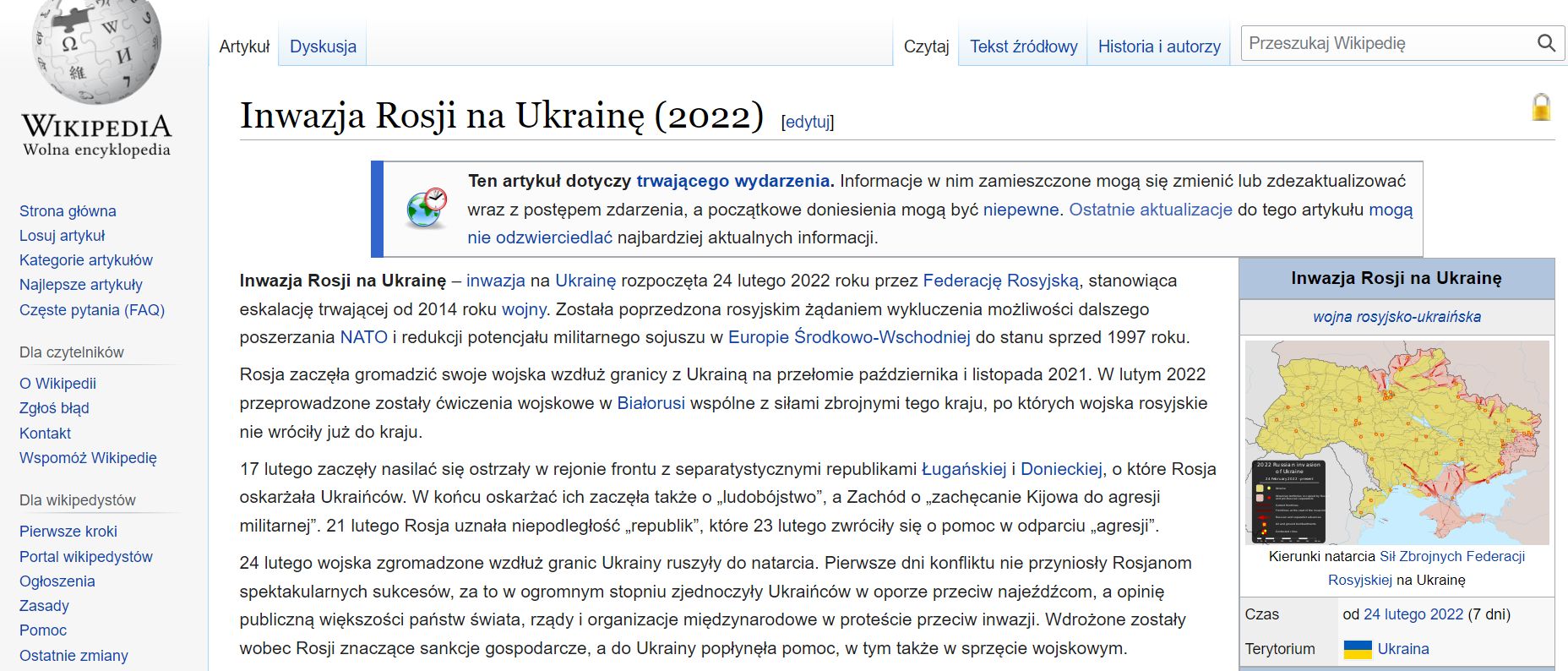Open Europie Środkowo-Wschodniej link
This screenshot has width=1568, height=671.
click(849, 337)
